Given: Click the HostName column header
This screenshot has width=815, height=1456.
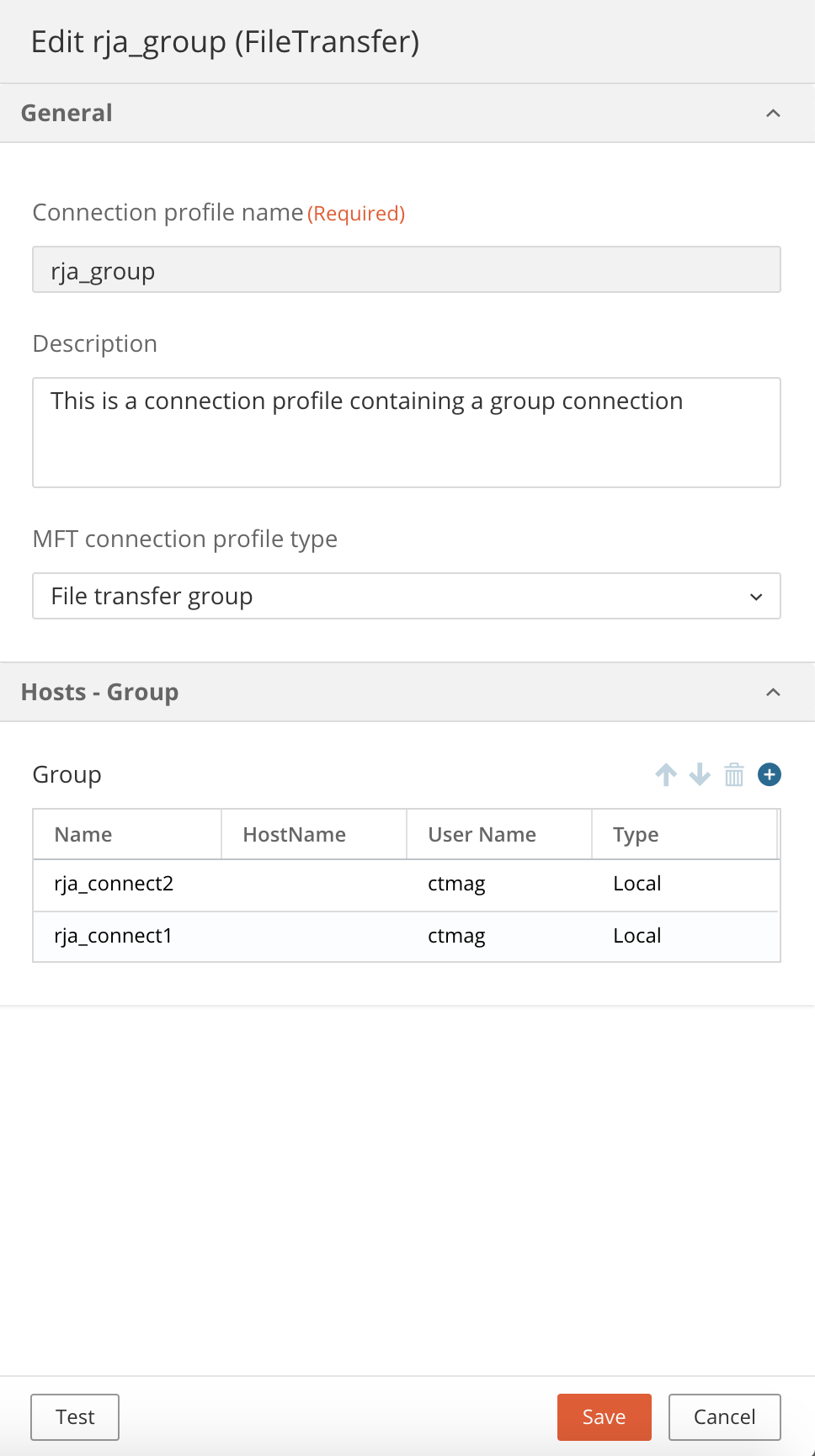Looking at the screenshot, I should (295, 835).
